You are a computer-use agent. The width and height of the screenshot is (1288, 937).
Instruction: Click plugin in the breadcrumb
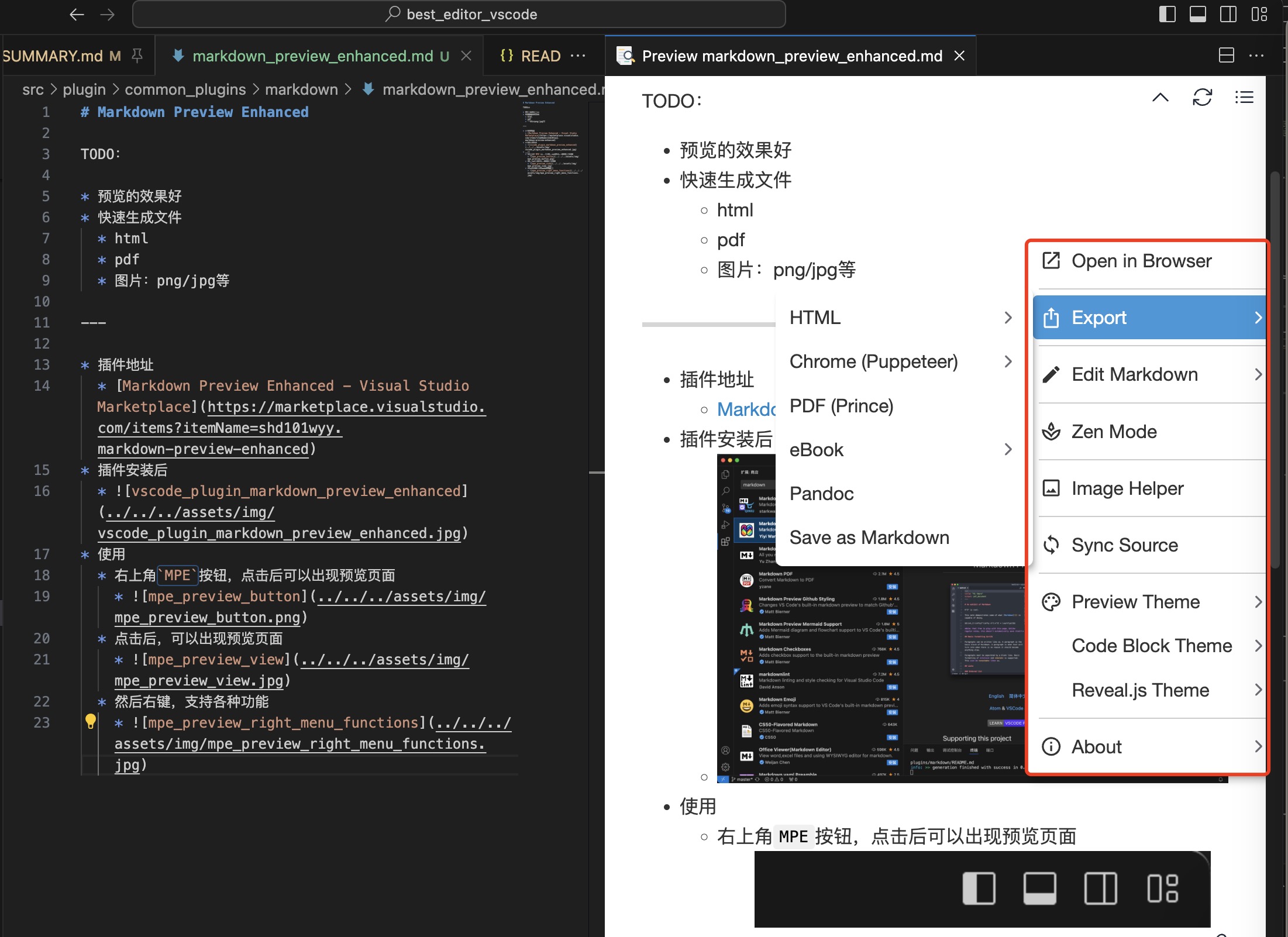coord(84,89)
